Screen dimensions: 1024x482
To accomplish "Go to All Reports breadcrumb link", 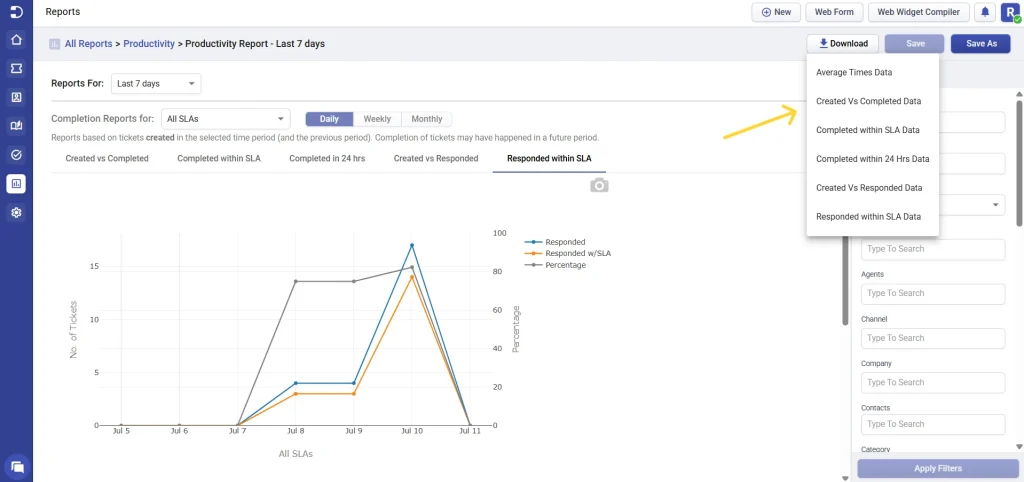I will click(x=88, y=44).
